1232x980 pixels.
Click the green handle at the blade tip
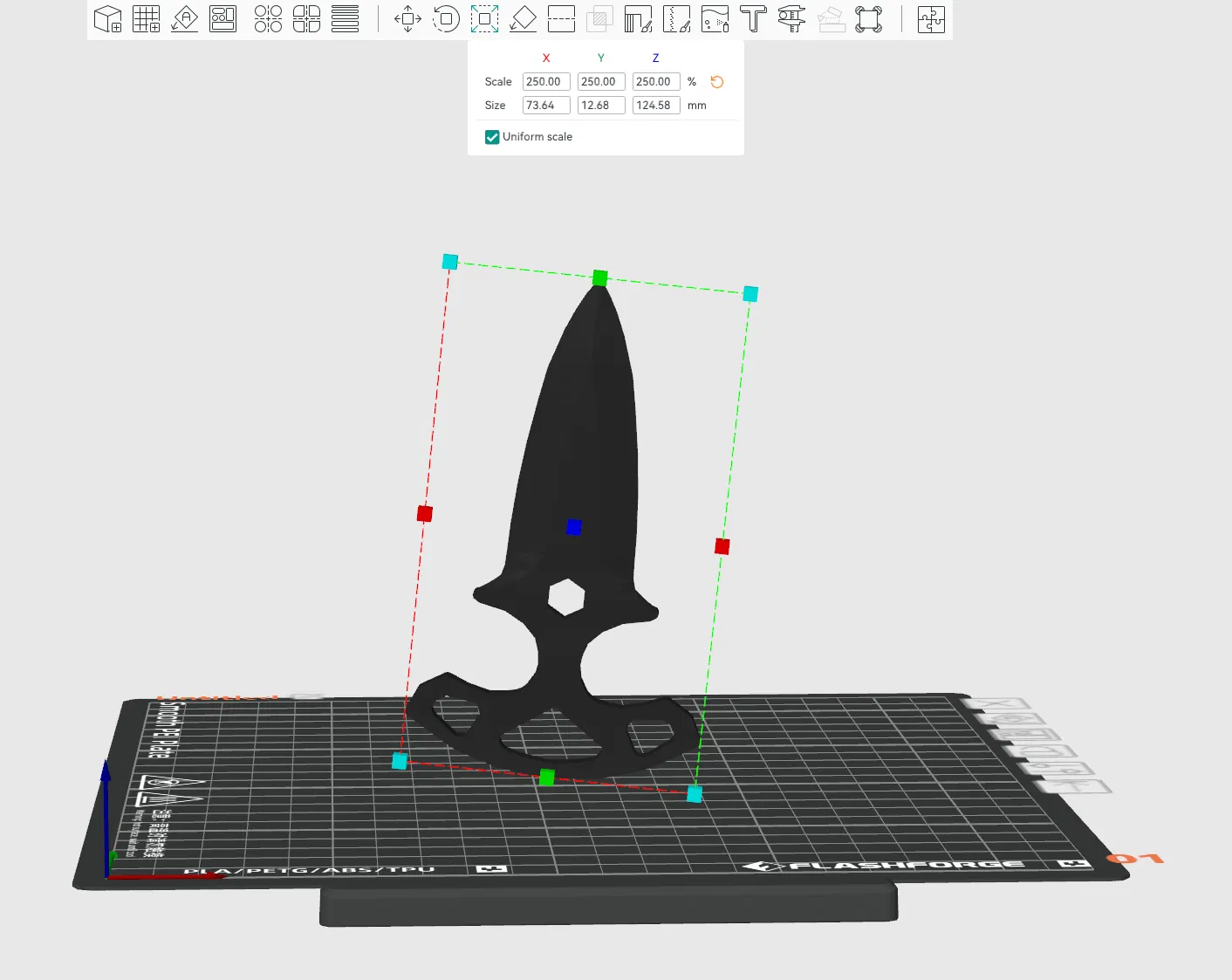[600, 278]
